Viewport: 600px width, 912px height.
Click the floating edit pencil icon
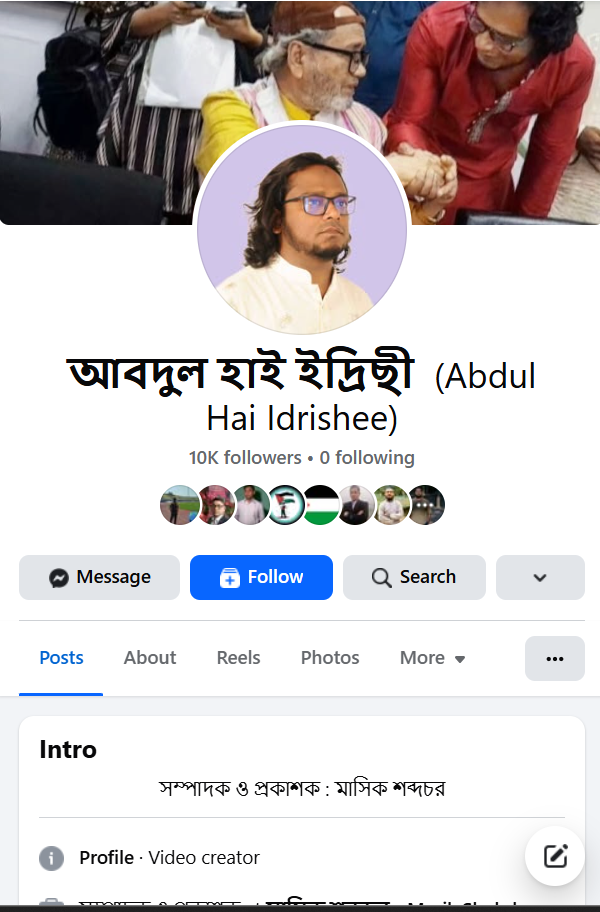[x=555, y=856]
